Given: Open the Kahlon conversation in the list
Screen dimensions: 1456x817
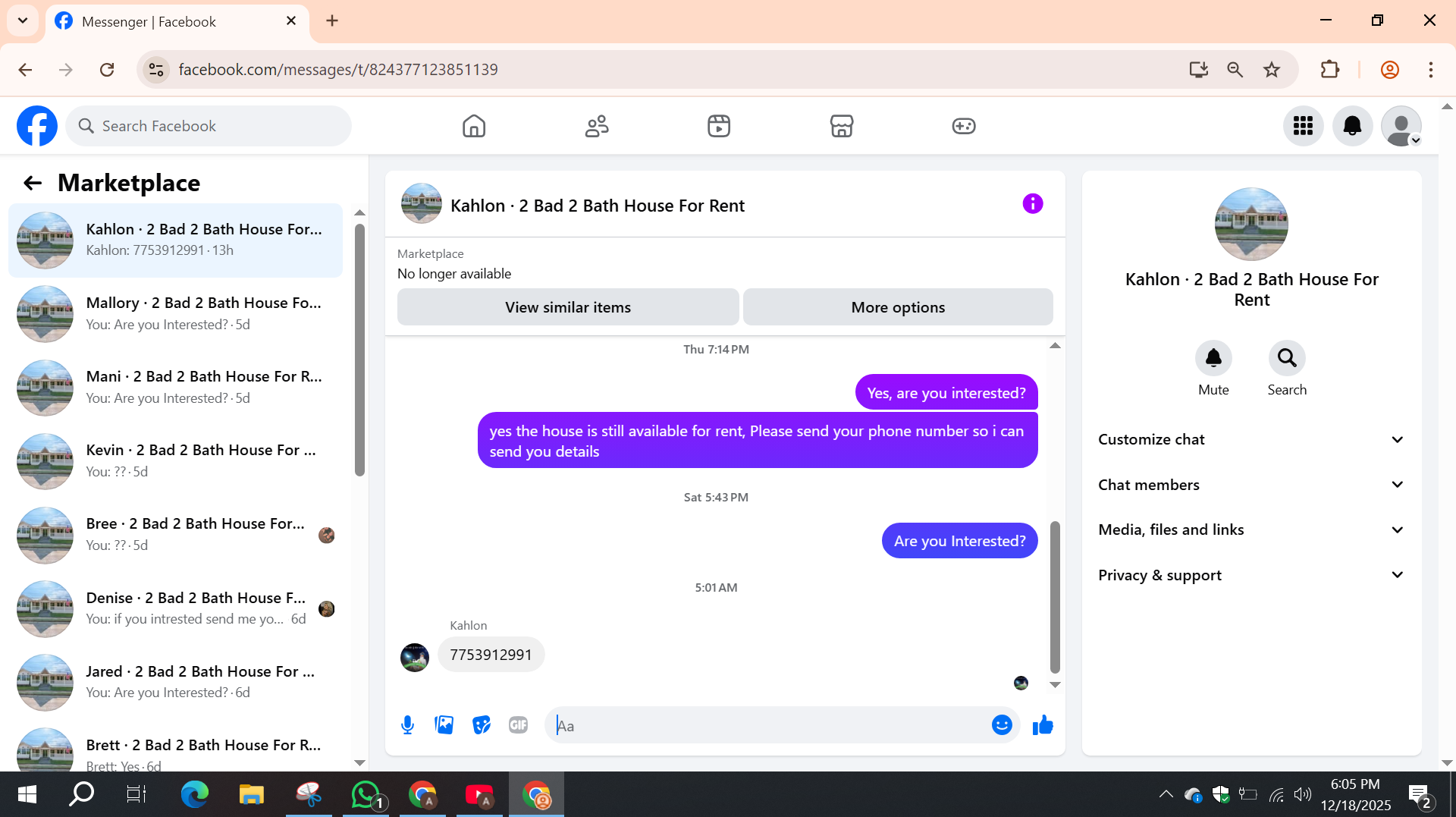Looking at the screenshot, I should pyautogui.click(x=176, y=240).
